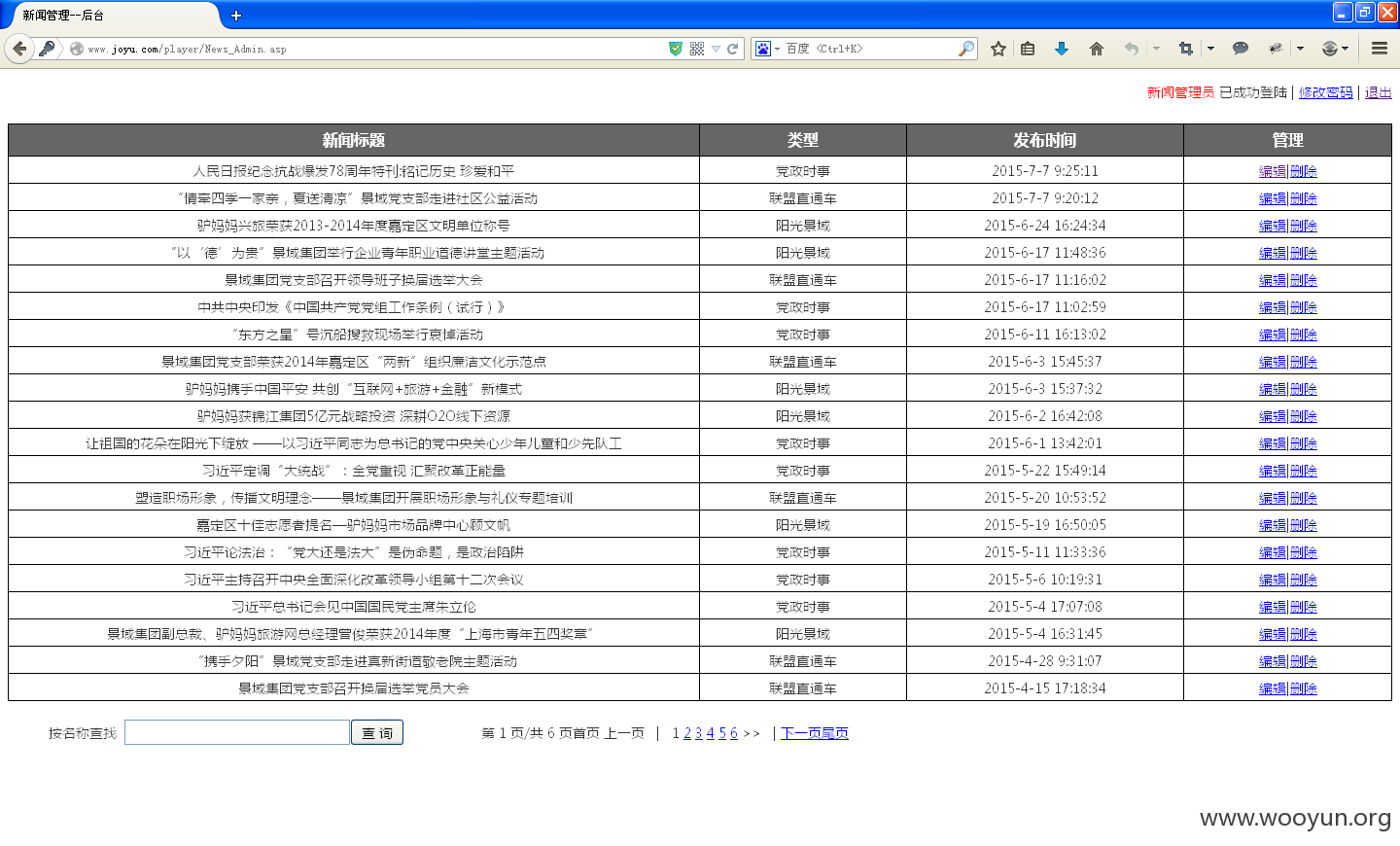Click 删除 for the 2015-5-4 17:07:08 row
The height and width of the screenshot is (846, 1400).
pyautogui.click(x=1304, y=607)
